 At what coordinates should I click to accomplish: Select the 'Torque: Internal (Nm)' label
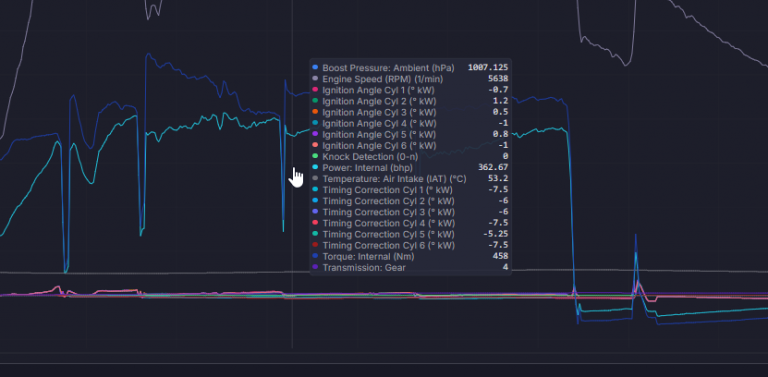click(x=368, y=257)
